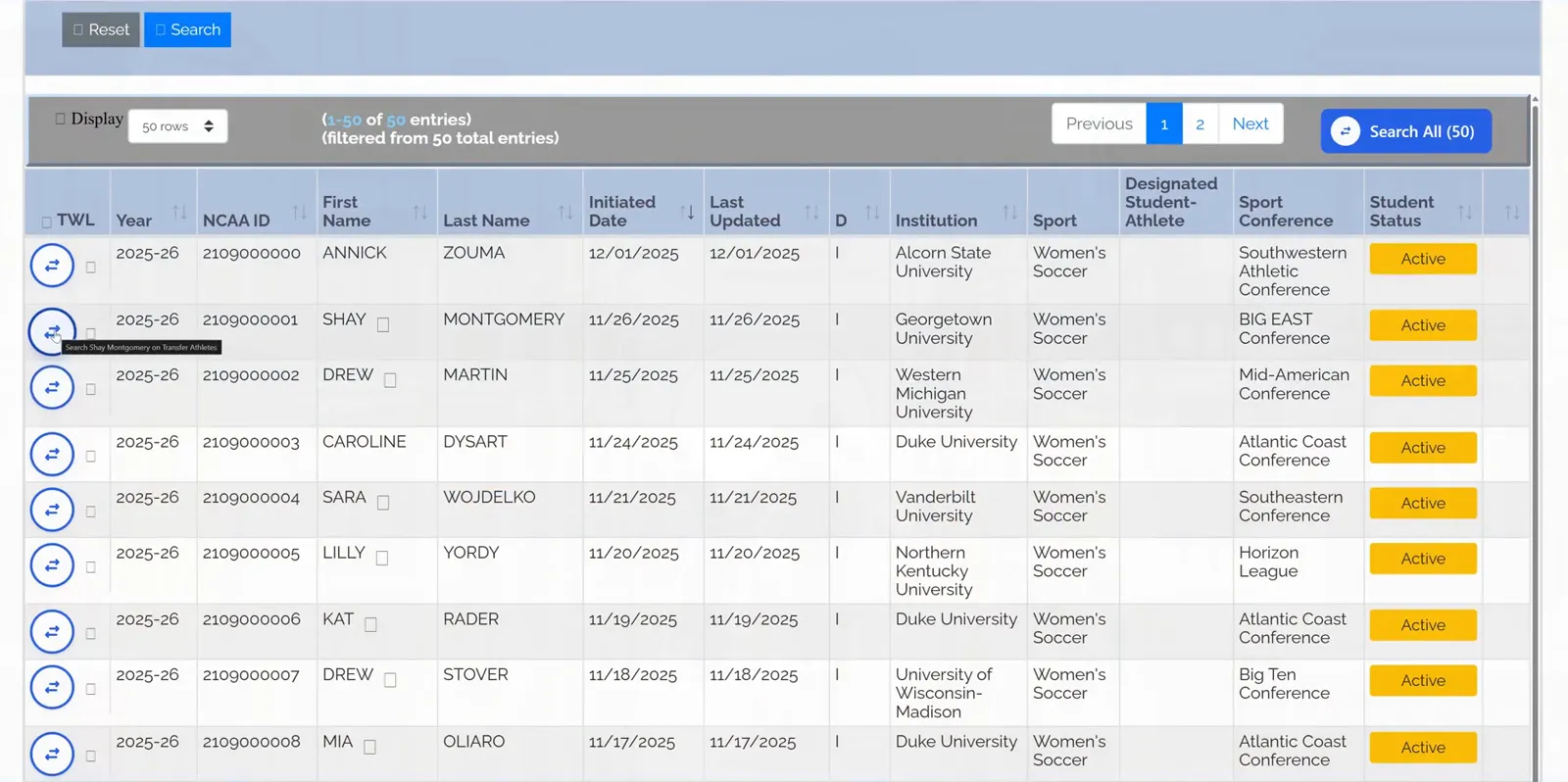The image size is (1568, 782).
Task: Open the 50 rows display dropdown
Action: click(177, 126)
